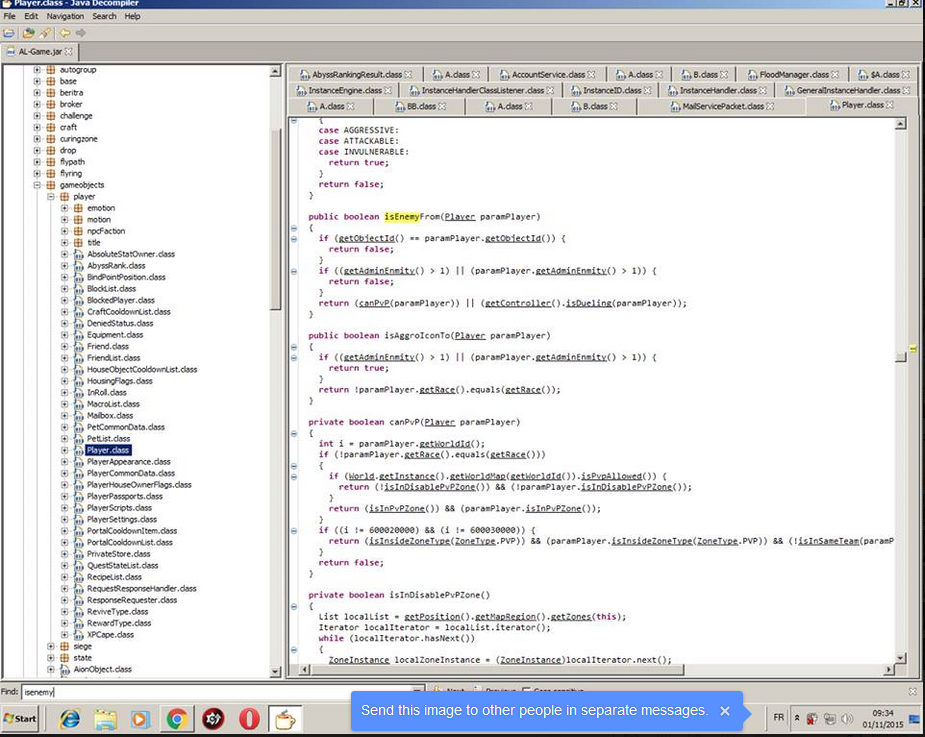Follow the getController method link

click(517, 303)
